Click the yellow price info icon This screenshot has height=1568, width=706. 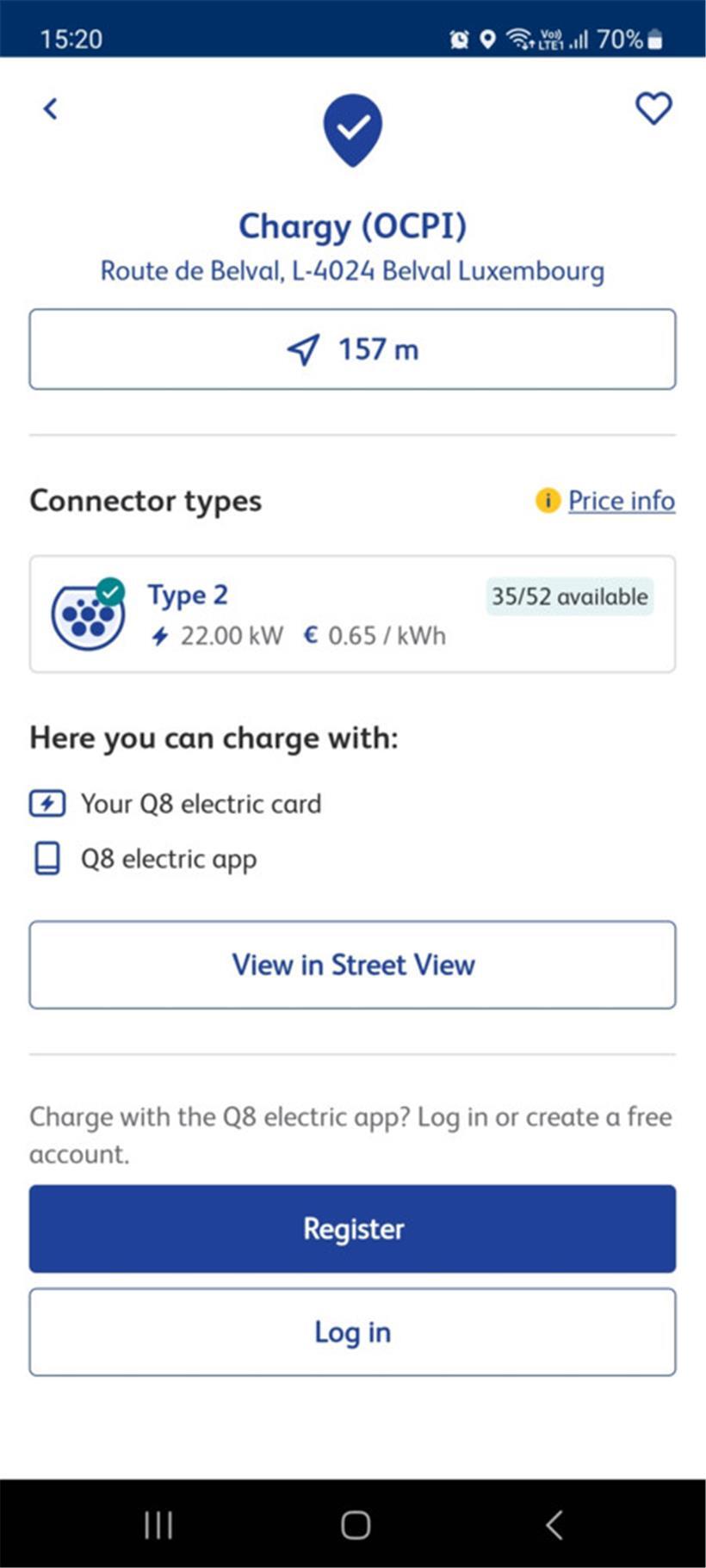[x=548, y=500]
